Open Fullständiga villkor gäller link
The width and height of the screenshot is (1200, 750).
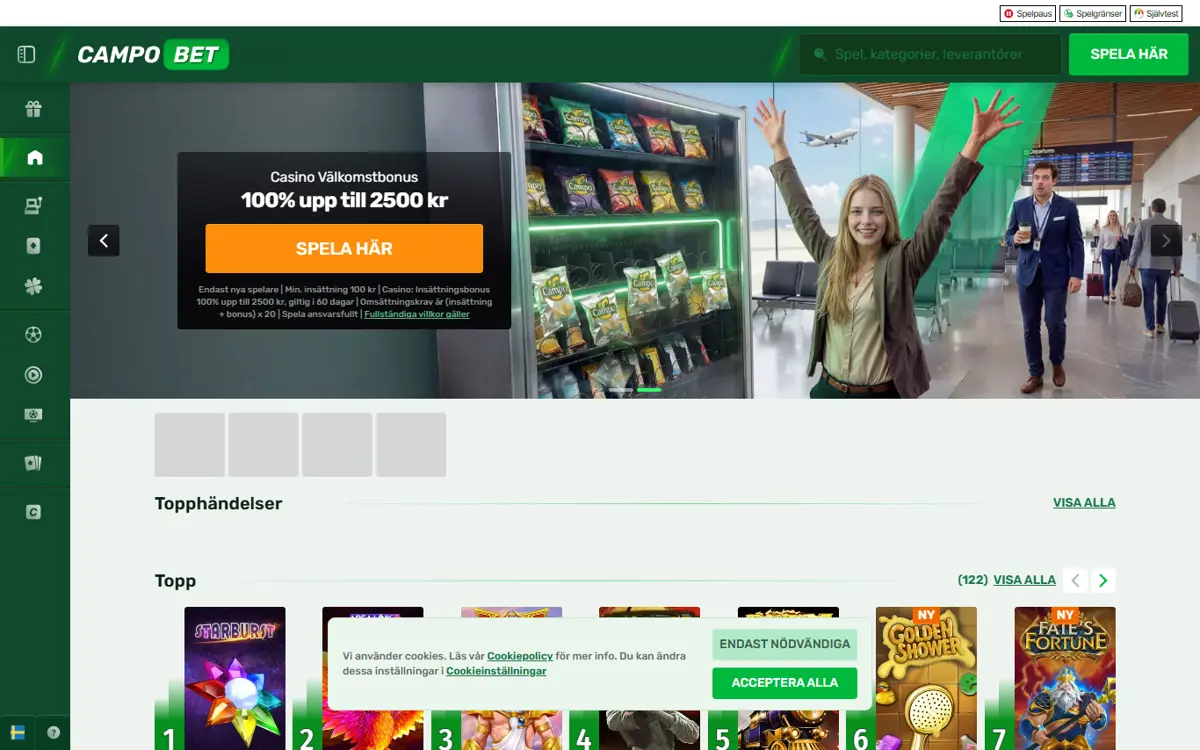click(417, 314)
